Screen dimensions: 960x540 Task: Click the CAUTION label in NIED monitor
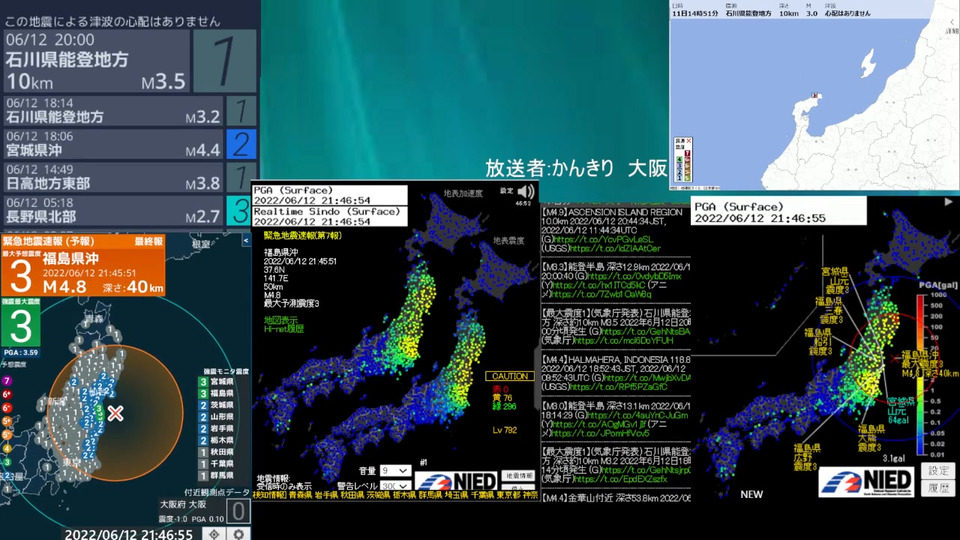pyautogui.click(x=510, y=376)
